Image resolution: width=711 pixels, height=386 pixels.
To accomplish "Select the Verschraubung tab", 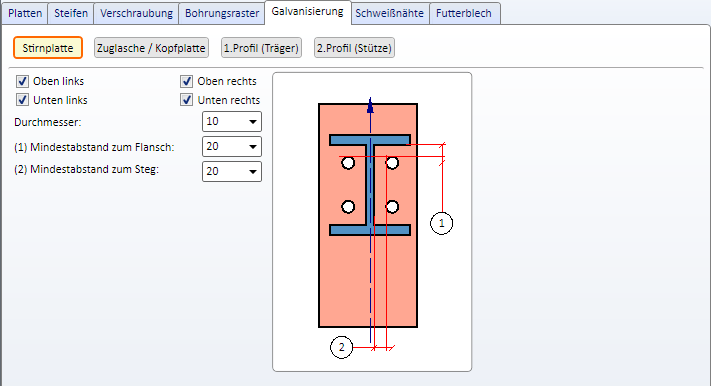I will pos(136,13).
